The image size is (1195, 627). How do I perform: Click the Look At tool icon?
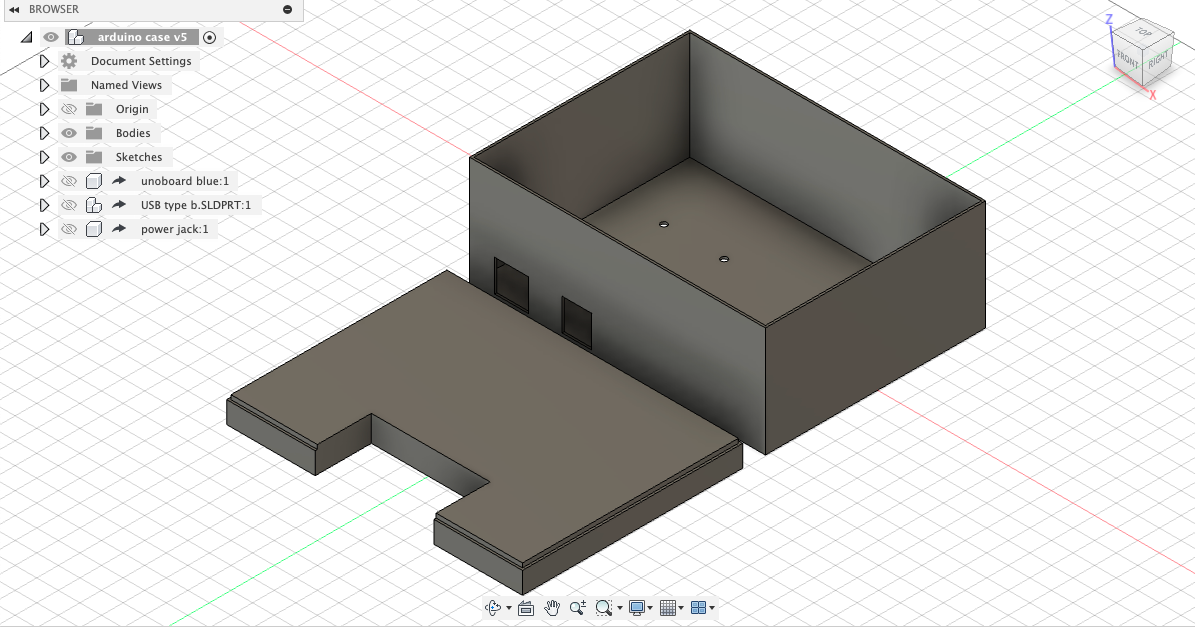click(526, 608)
